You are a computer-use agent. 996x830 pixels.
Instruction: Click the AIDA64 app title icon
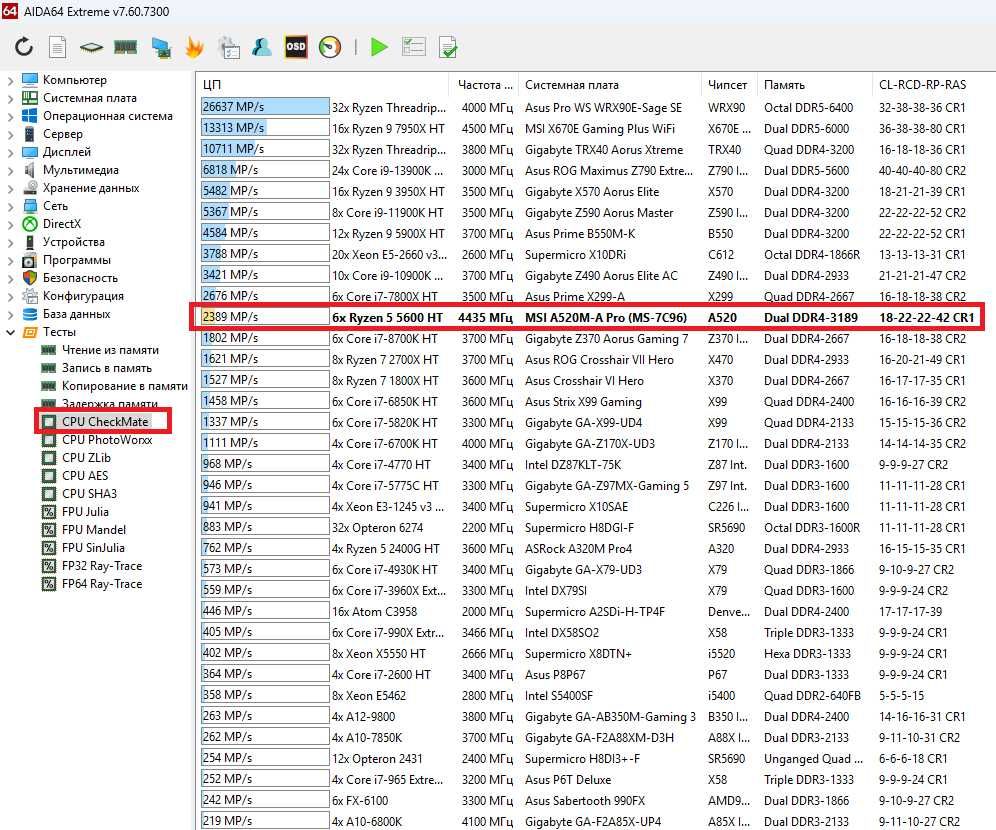pos(10,11)
